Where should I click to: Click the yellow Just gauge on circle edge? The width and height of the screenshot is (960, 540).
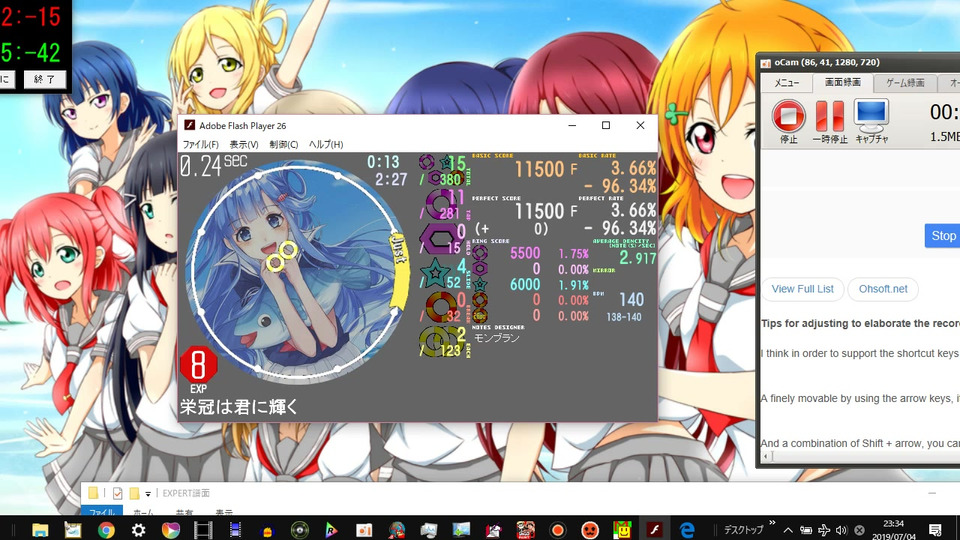400,270
